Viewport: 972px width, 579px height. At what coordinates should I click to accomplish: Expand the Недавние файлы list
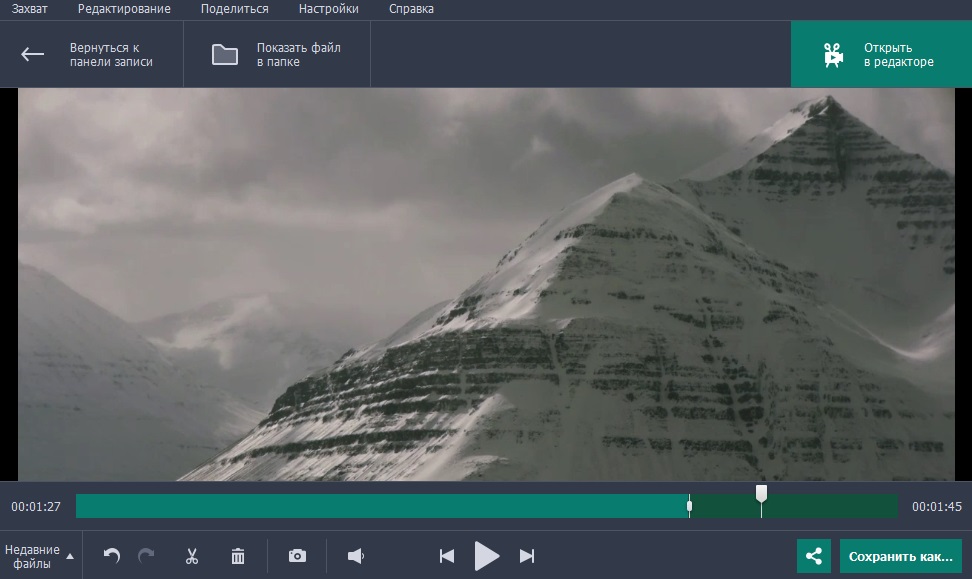(40, 556)
